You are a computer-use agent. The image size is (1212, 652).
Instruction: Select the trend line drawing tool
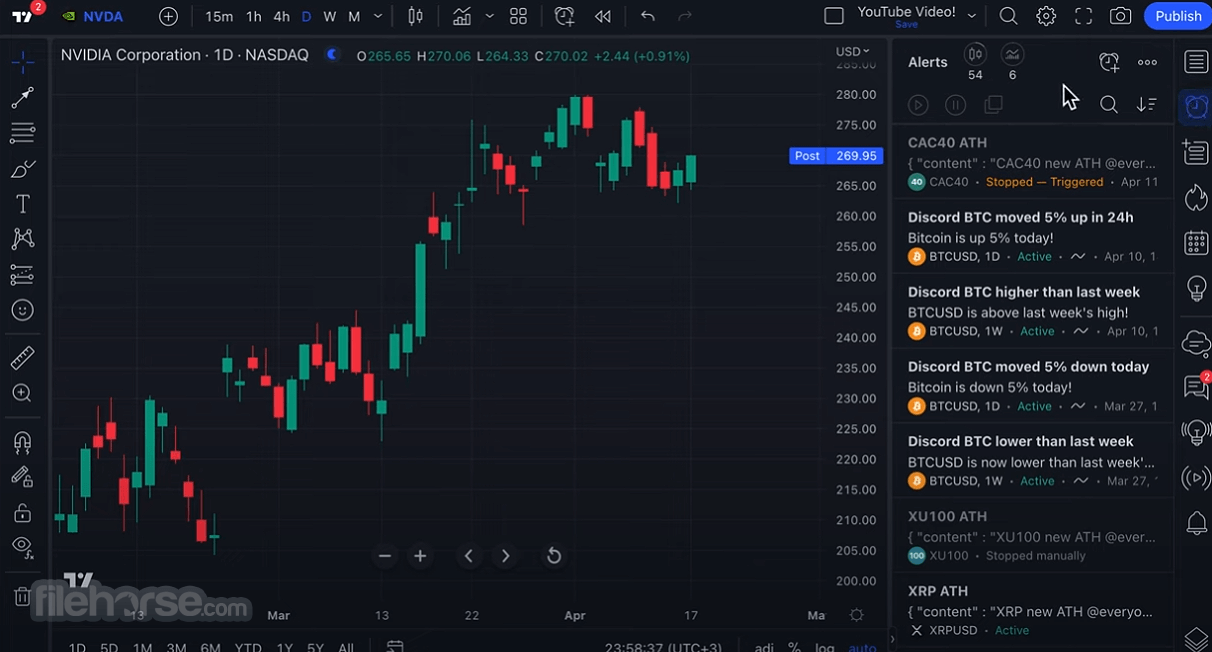click(22, 97)
